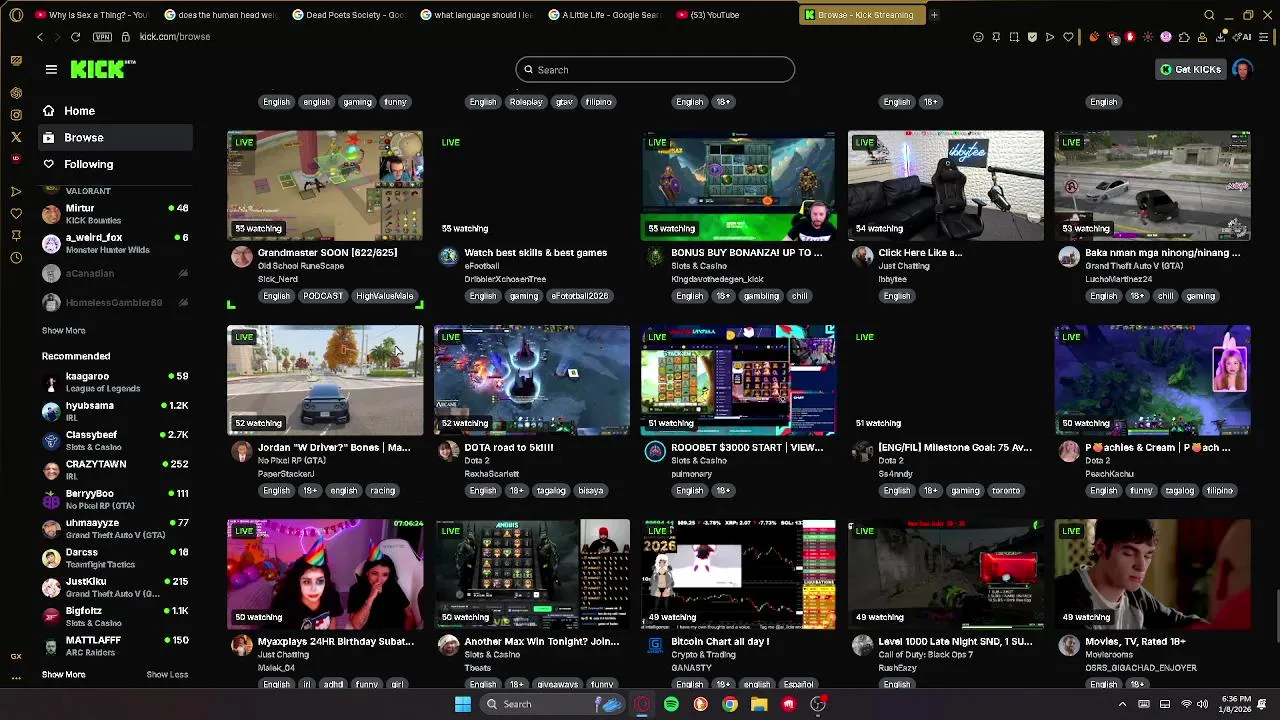Open ChatGPT in Opera sidebar
This screenshot has height=720, width=1280.
[x=16, y=92]
